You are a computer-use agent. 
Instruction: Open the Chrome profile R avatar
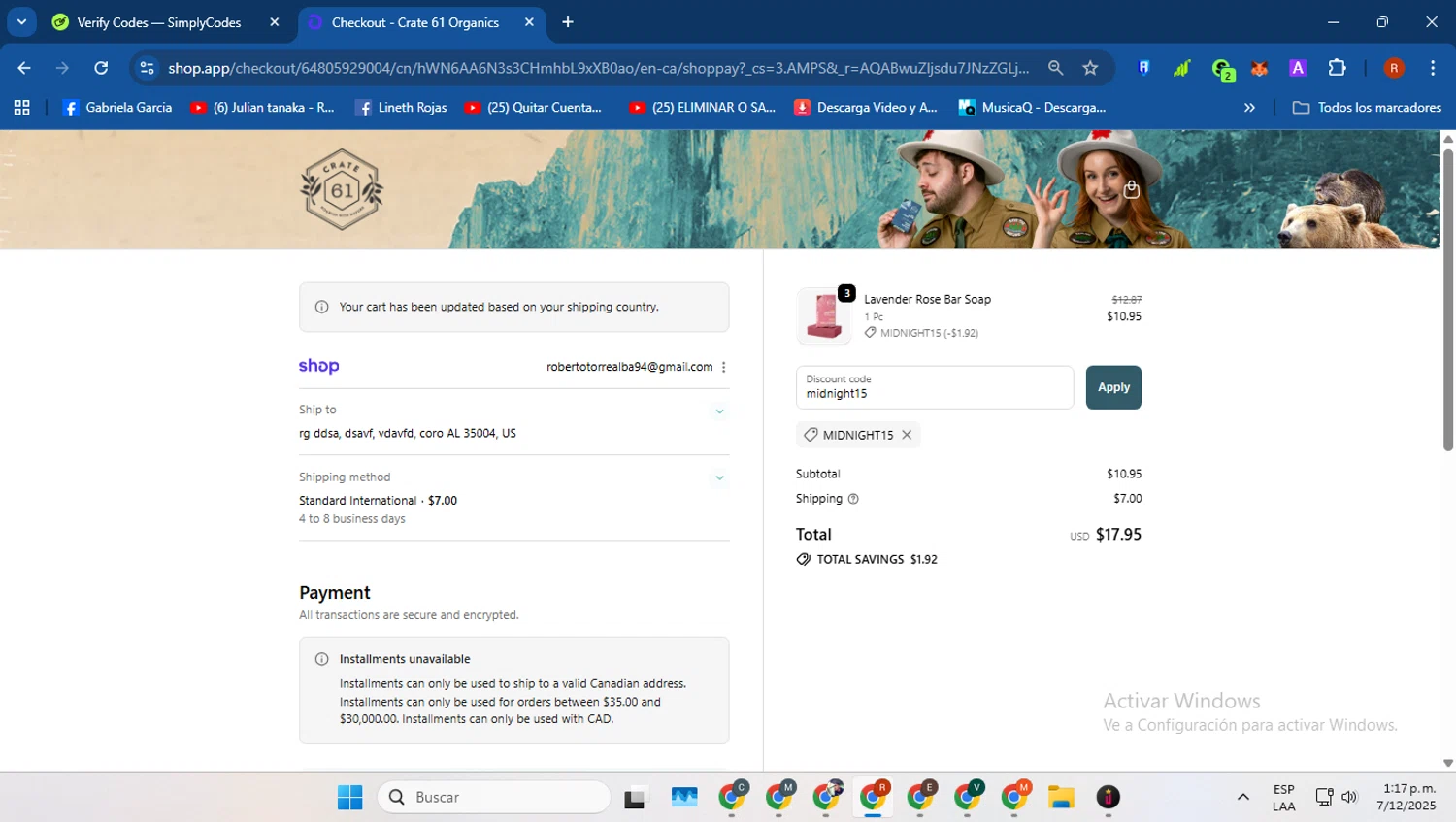pos(1394,68)
